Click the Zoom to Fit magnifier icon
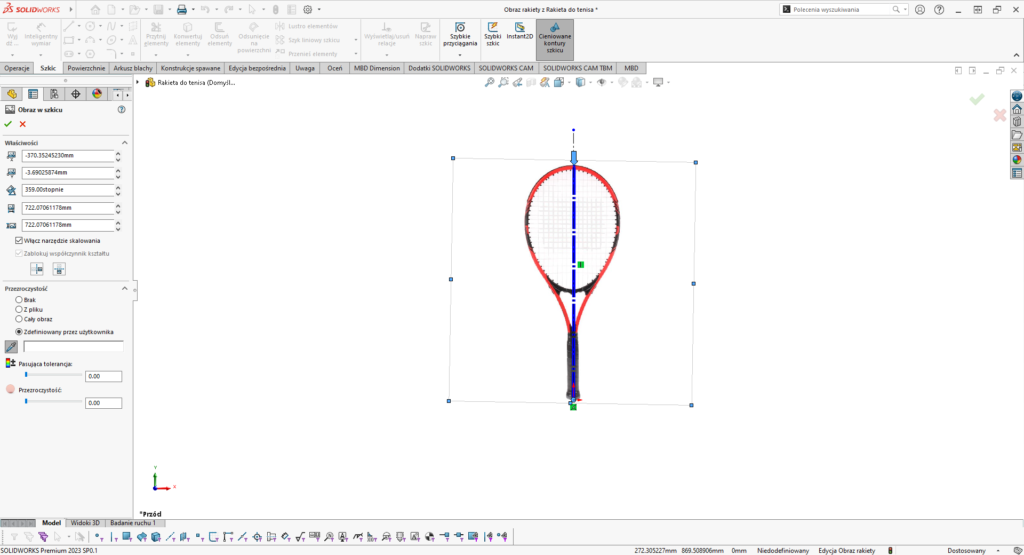Screen dimensions: 1024x555 point(489,83)
